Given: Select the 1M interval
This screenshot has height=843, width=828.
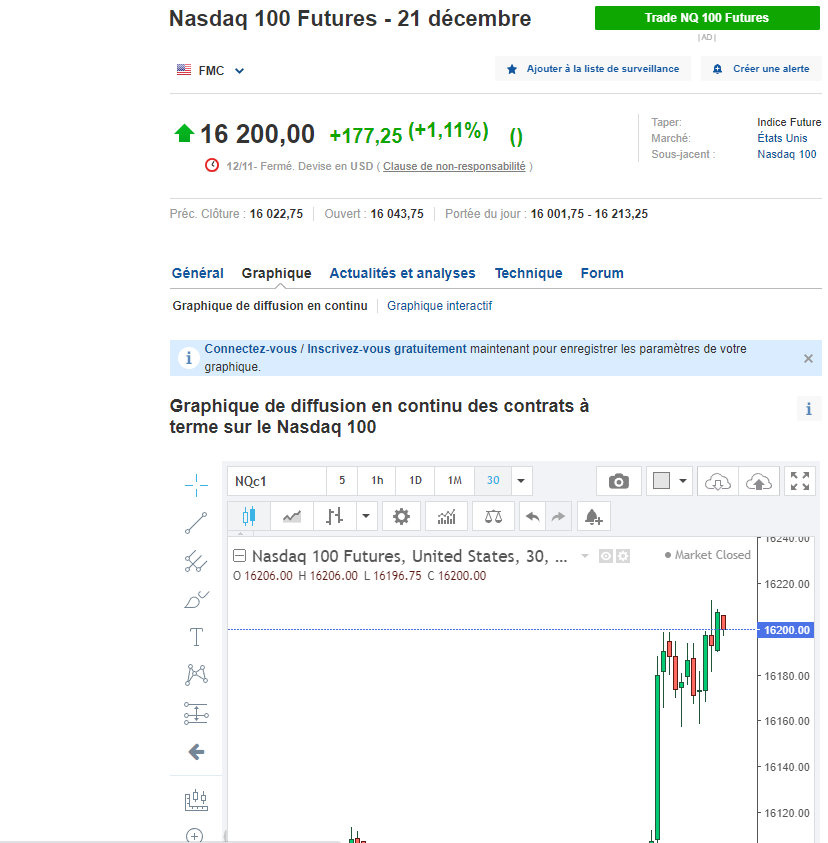Looking at the screenshot, I should click(455, 481).
